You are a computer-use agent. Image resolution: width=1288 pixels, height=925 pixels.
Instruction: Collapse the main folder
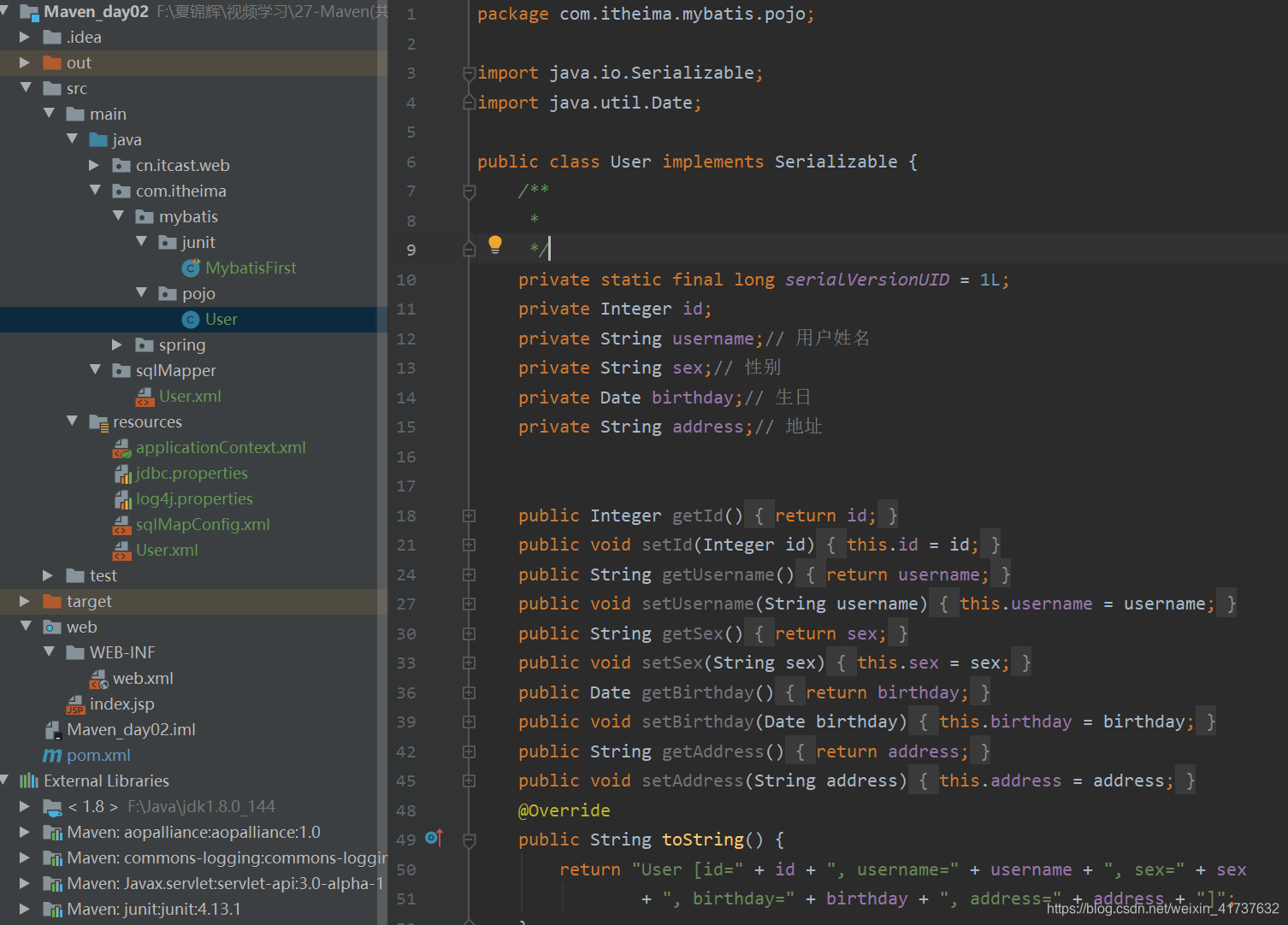pos(49,113)
